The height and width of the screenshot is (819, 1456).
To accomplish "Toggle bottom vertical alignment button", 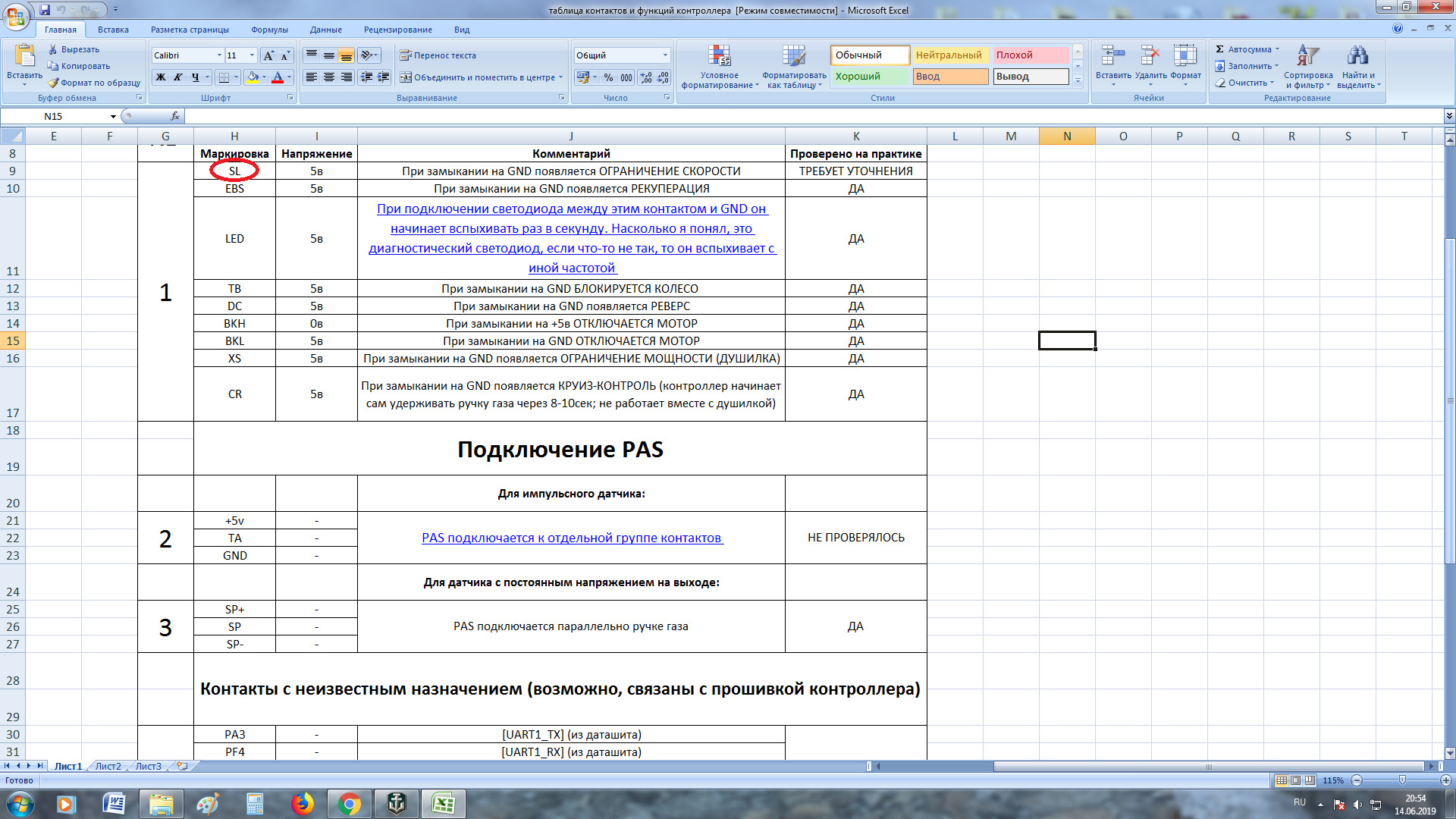I will click(346, 55).
